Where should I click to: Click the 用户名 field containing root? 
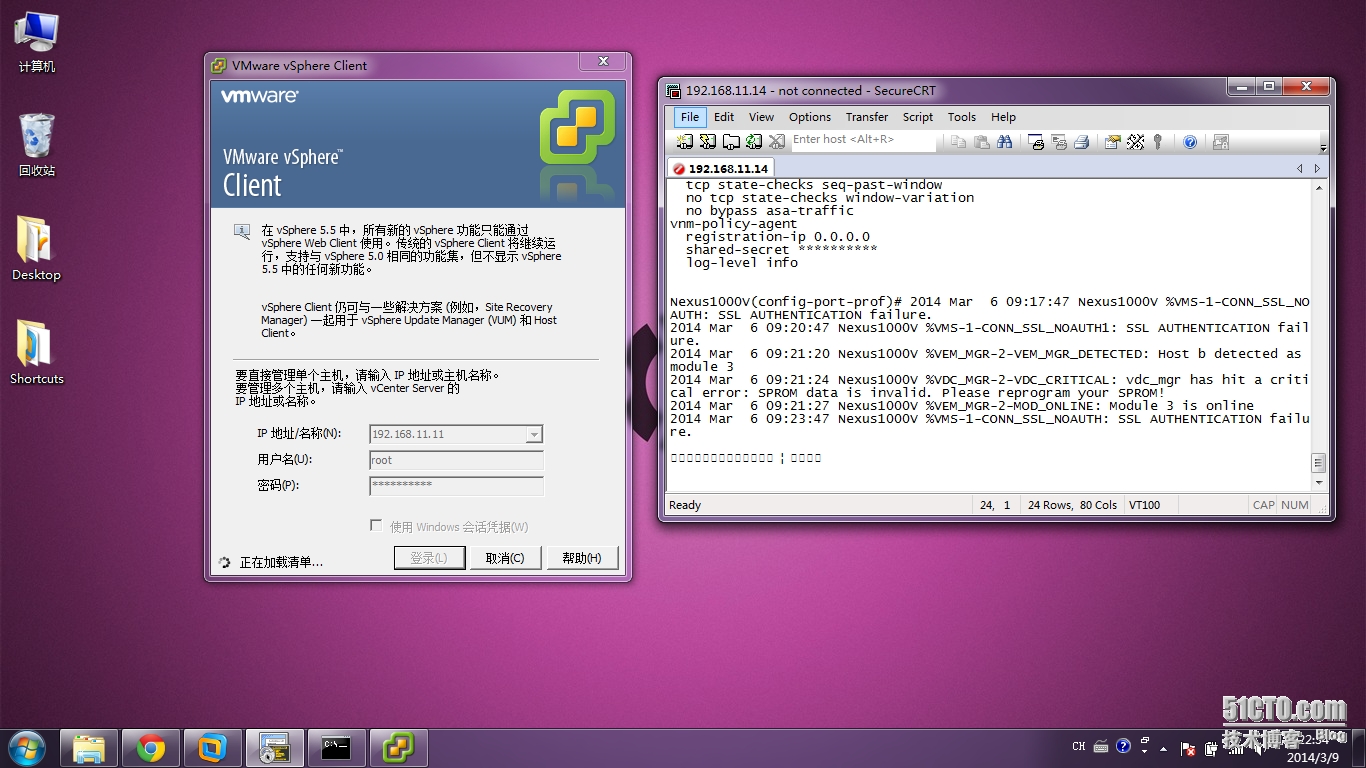click(456, 460)
